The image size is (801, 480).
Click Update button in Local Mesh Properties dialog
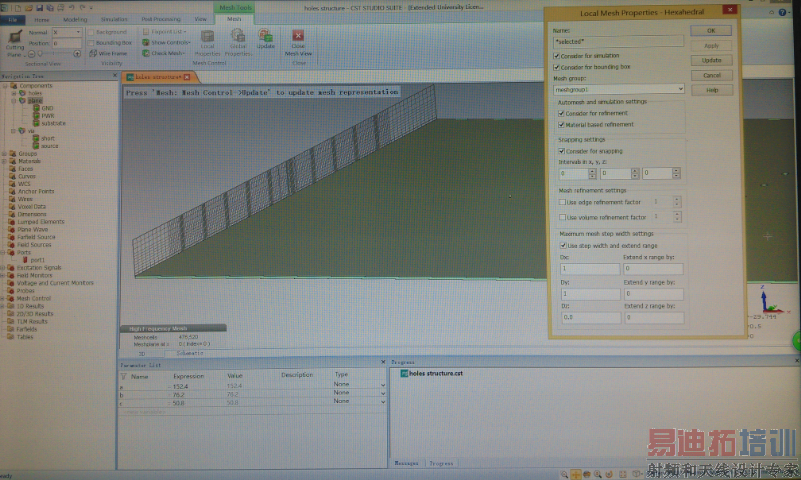[x=711, y=60]
